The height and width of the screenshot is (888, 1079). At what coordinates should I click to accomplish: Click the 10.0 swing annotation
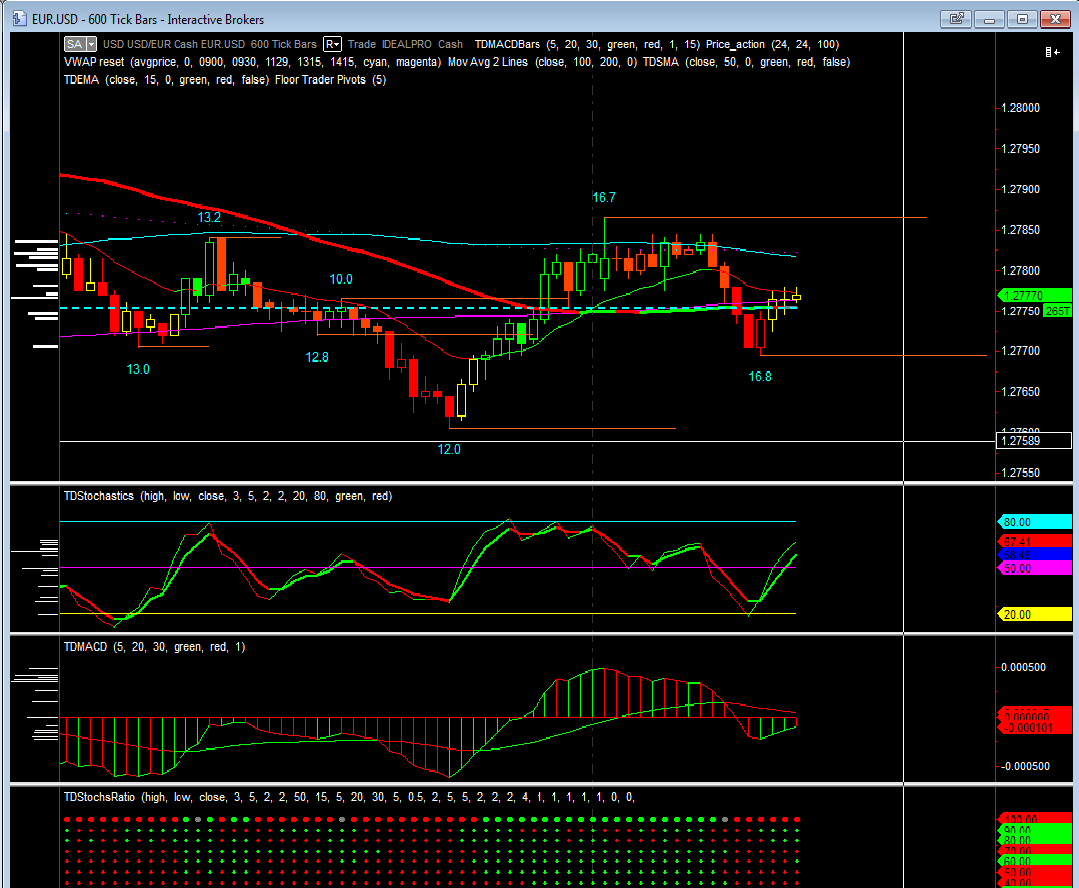tap(341, 279)
